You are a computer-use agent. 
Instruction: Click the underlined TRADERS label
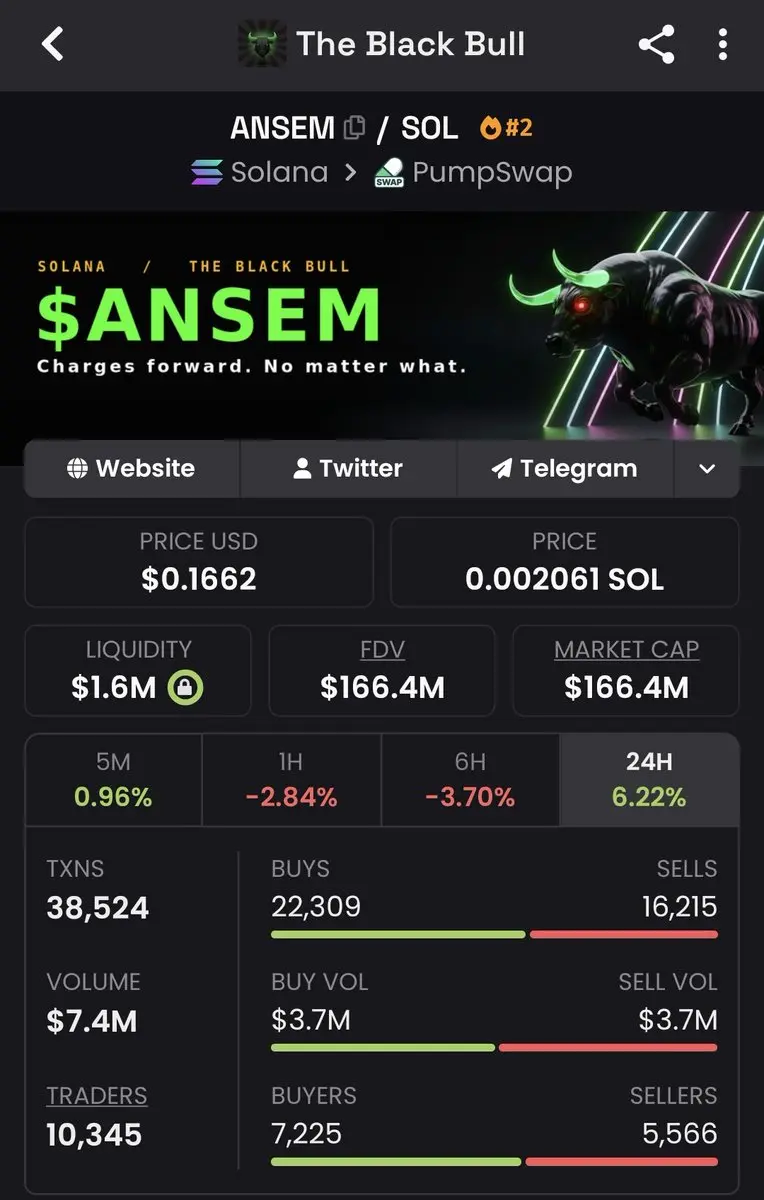97,1095
